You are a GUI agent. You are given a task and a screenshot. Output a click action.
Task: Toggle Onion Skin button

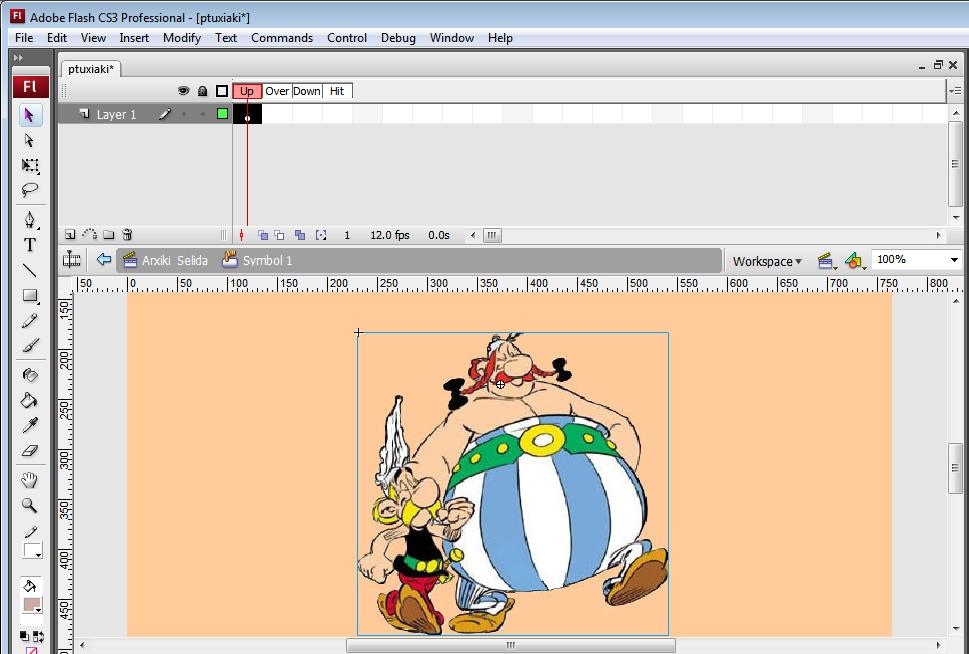(263, 235)
